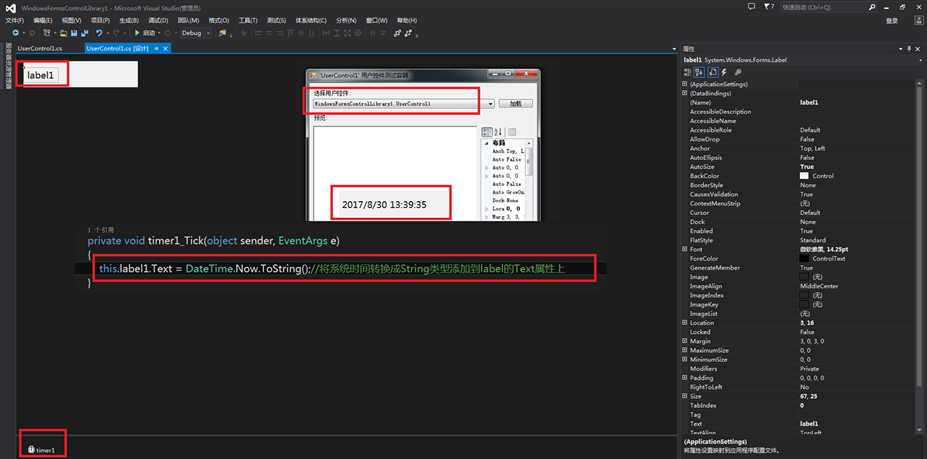Screen dimensions: 927x459
Task: Pin the UserControl1.cs design tab
Action: pos(157,49)
